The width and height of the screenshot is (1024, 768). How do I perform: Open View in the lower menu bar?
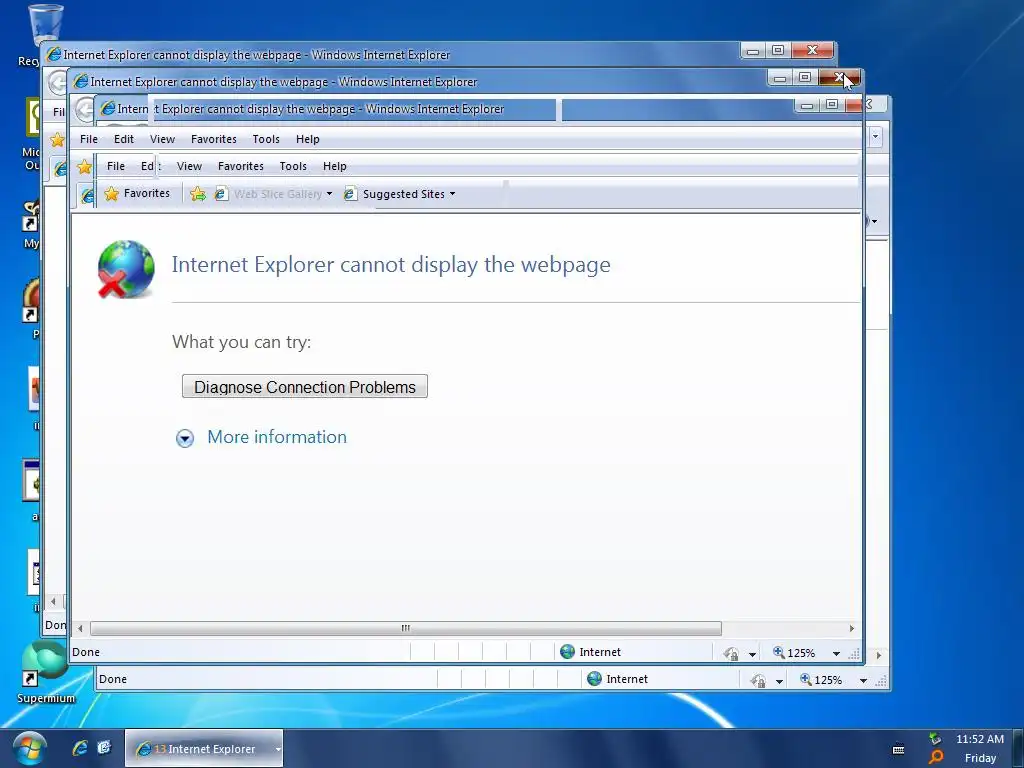pyautogui.click(x=189, y=167)
